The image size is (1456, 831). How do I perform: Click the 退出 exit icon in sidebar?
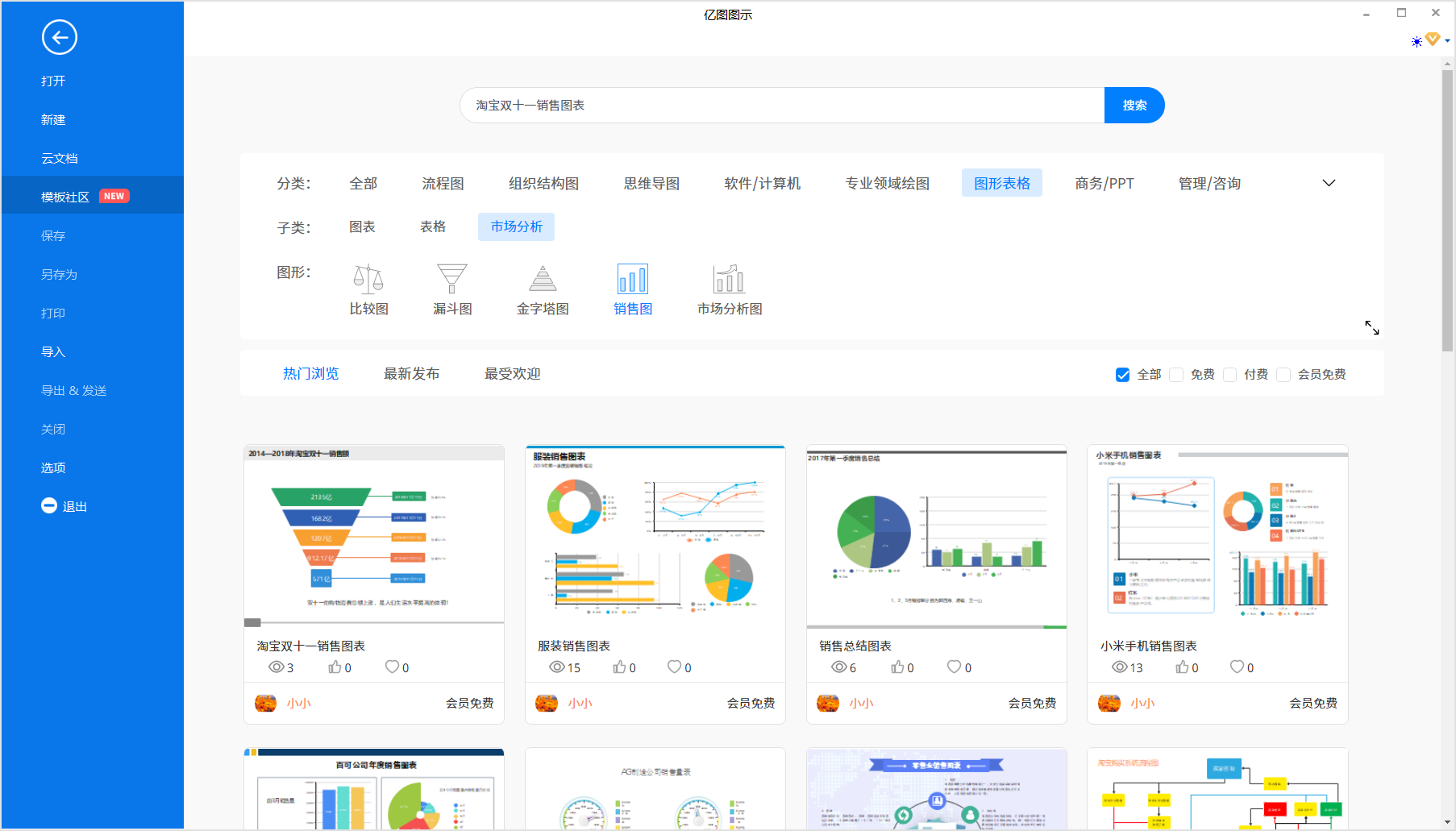(x=49, y=505)
